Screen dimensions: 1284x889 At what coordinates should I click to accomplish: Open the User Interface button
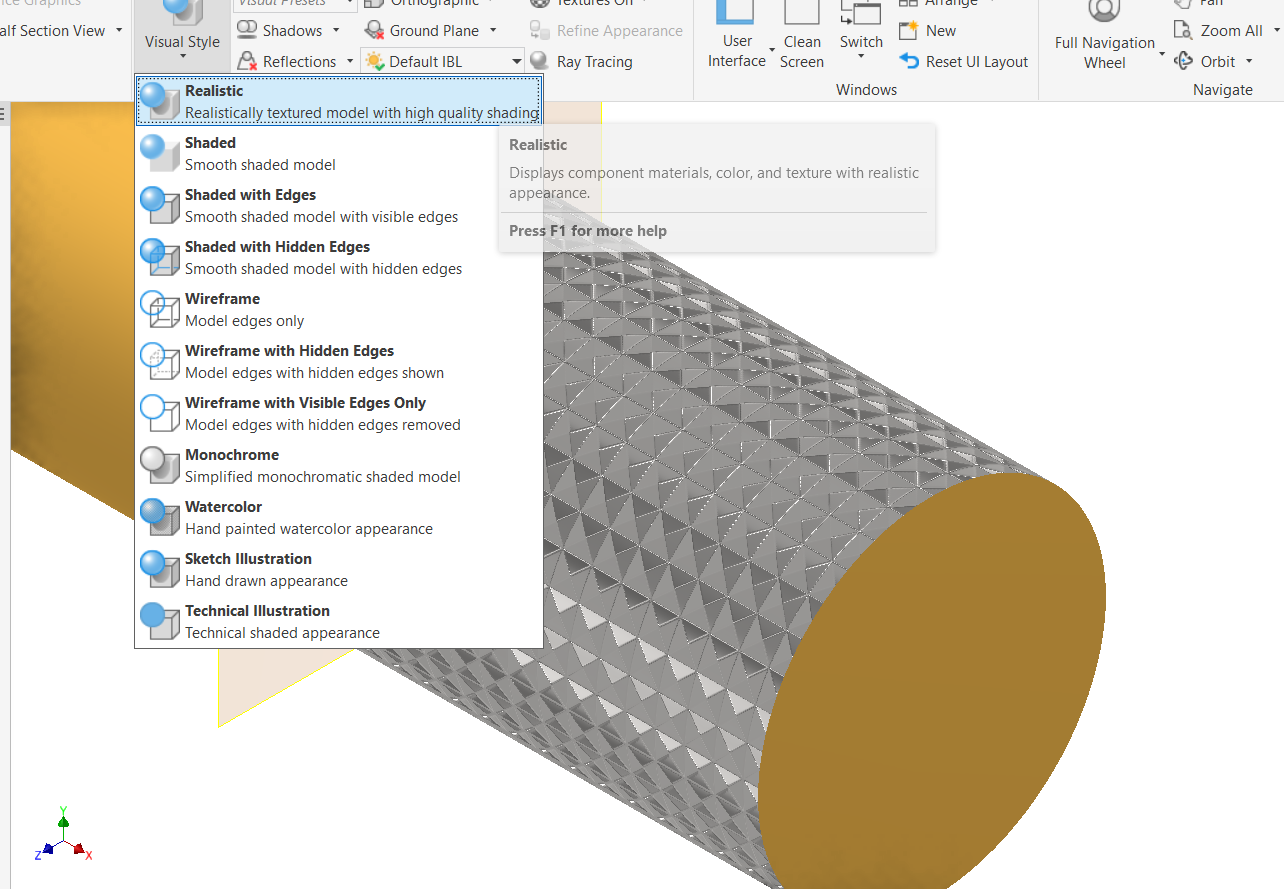tap(737, 36)
